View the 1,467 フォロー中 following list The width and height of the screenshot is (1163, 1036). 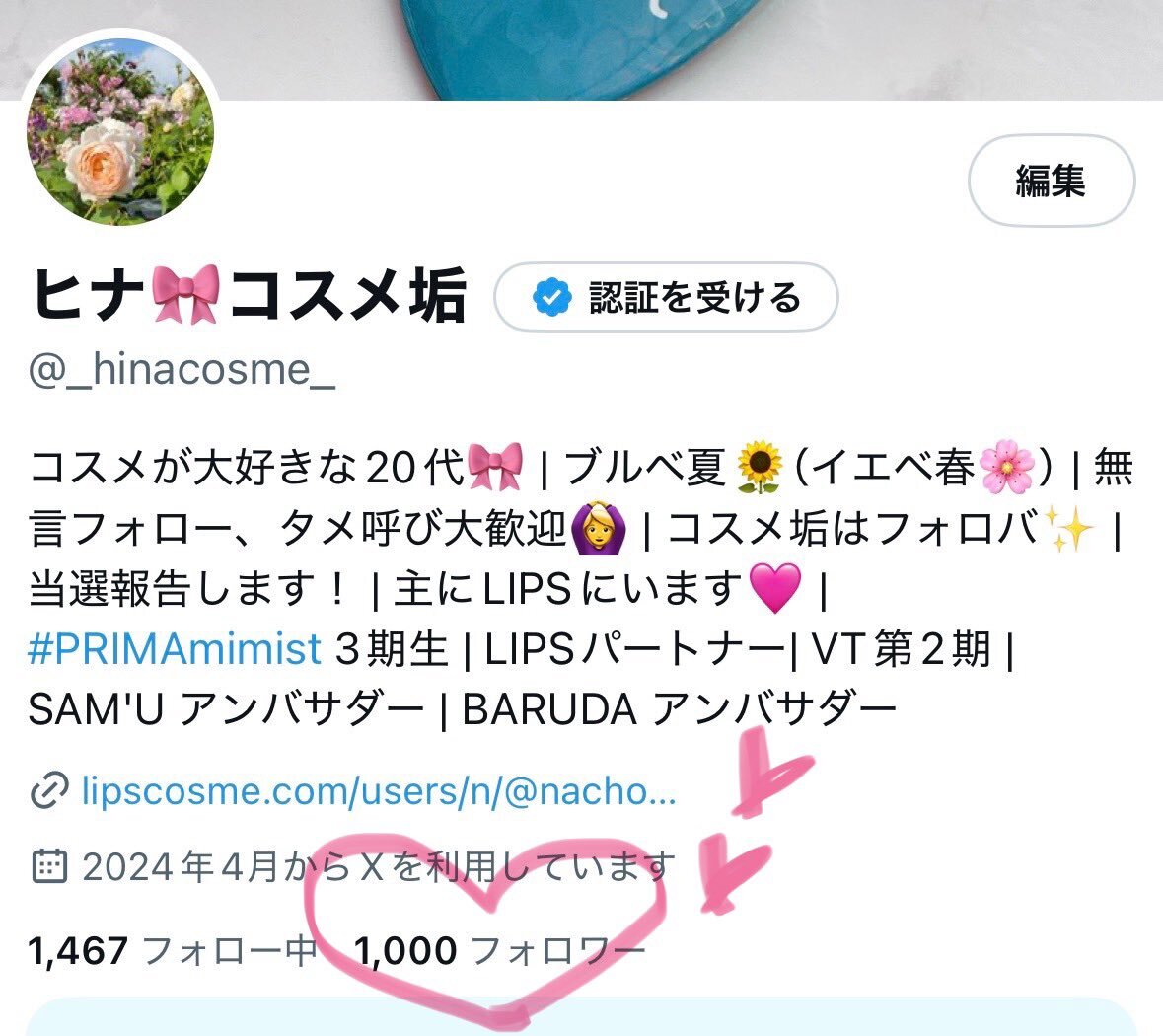pyautogui.click(x=173, y=951)
